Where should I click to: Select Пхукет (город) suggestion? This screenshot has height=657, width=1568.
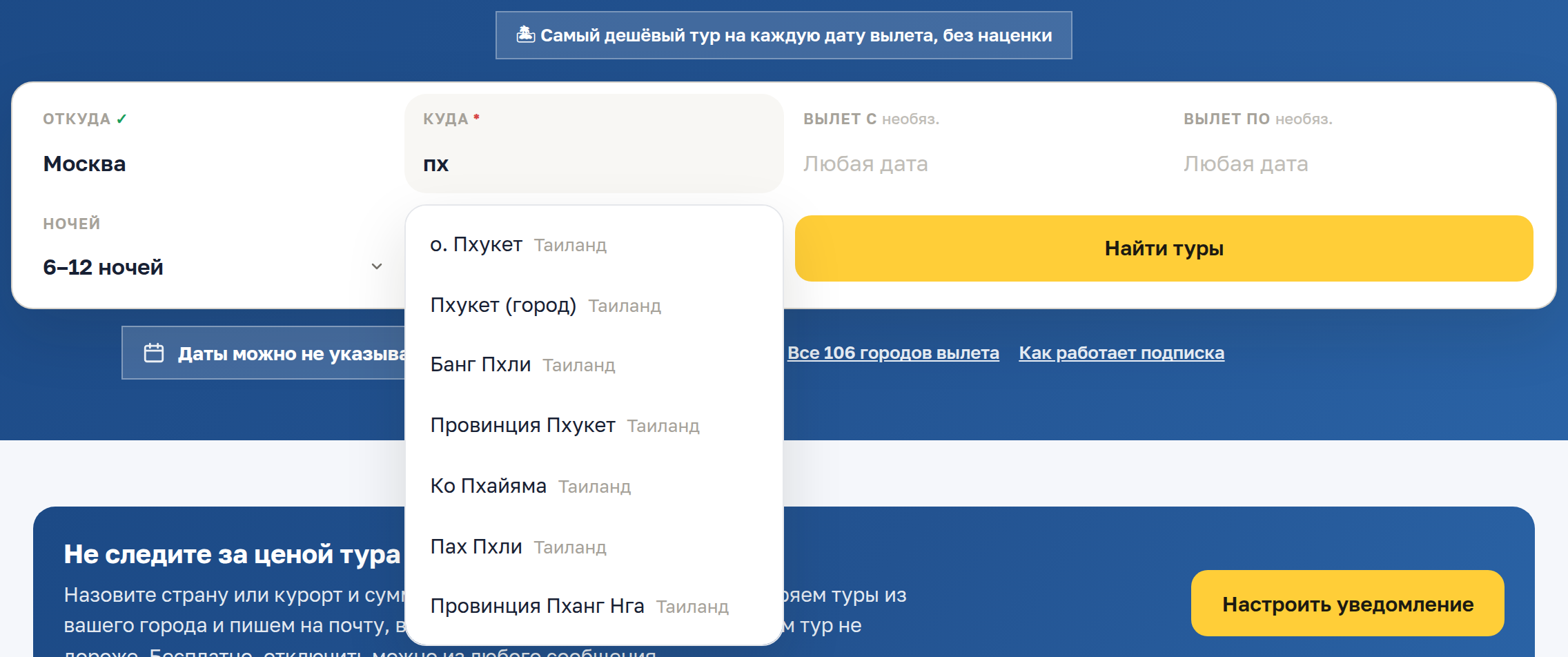pos(594,305)
